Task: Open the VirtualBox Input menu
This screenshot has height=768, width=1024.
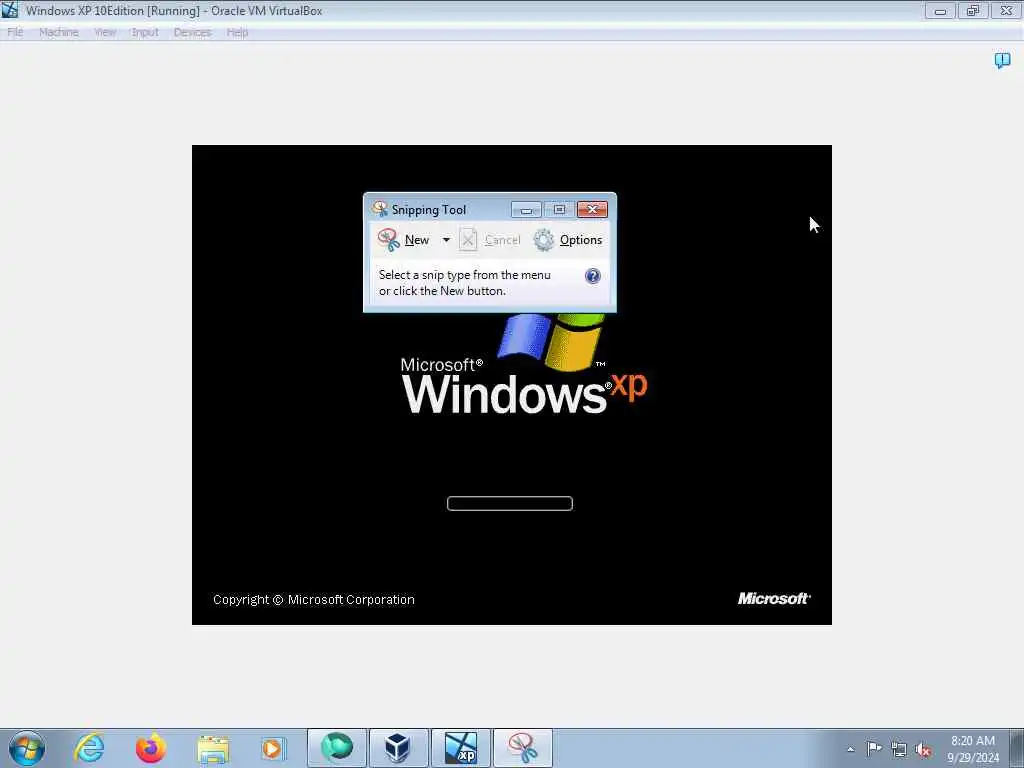Action: 145,32
